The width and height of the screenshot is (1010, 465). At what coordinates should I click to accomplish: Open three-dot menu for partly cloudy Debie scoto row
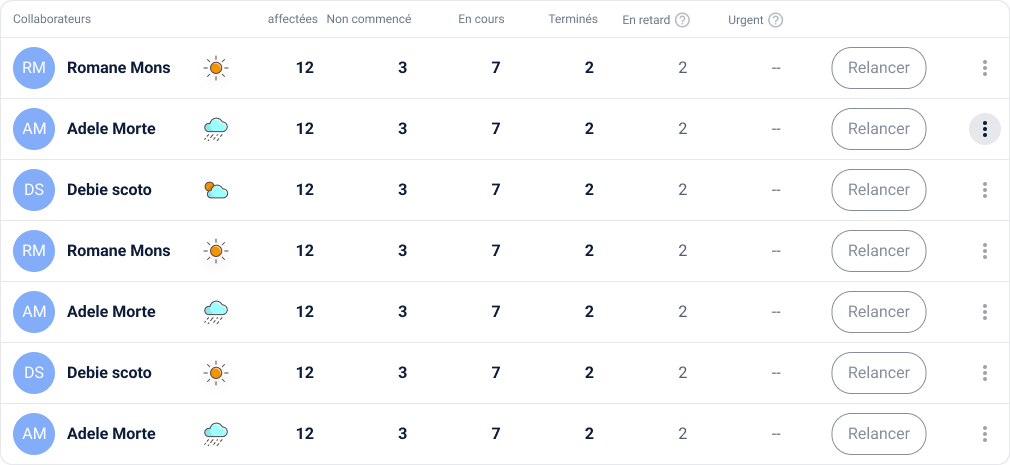(985, 190)
